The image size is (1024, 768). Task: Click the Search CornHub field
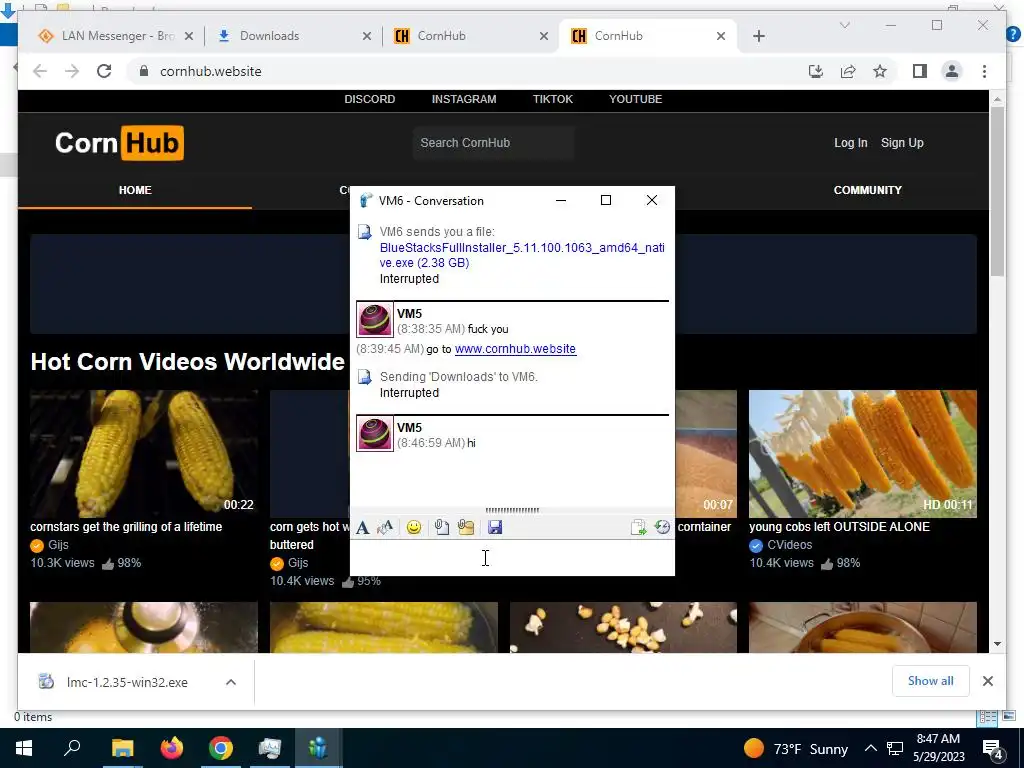(x=493, y=143)
